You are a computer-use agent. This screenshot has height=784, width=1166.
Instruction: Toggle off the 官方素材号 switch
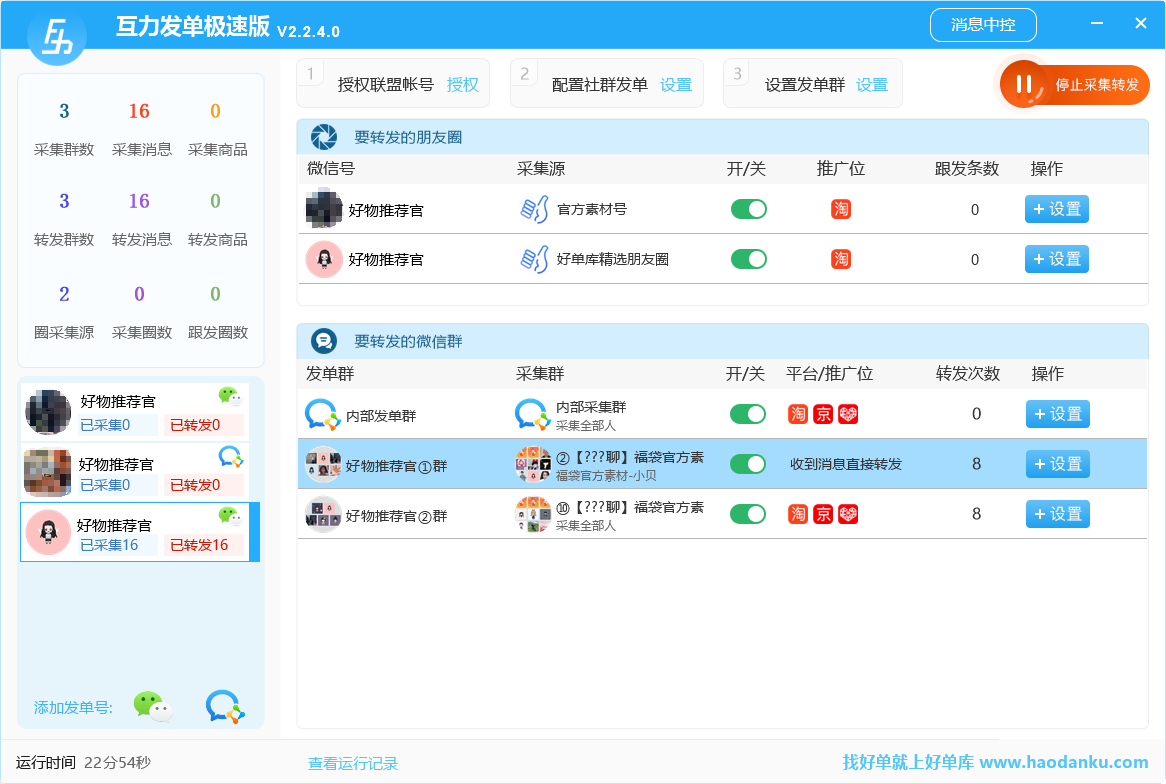[748, 209]
